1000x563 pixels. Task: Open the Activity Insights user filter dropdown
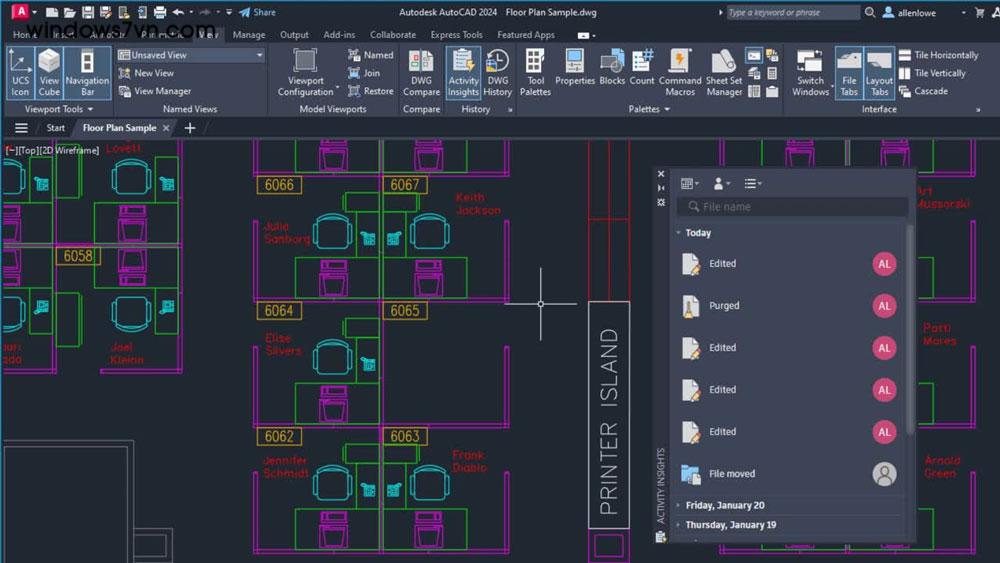pos(722,184)
